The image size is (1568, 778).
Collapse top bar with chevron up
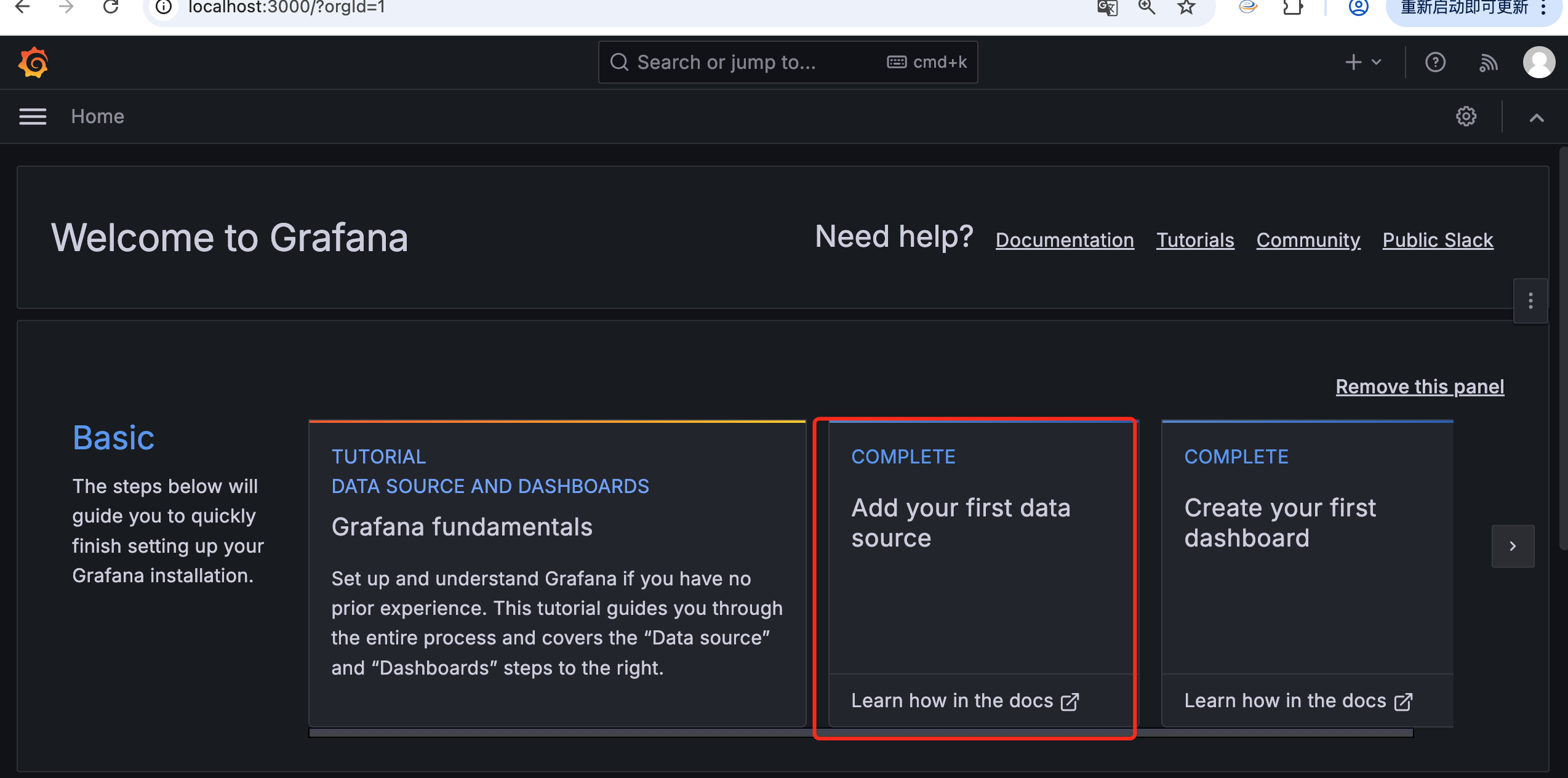pyautogui.click(x=1537, y=118)
